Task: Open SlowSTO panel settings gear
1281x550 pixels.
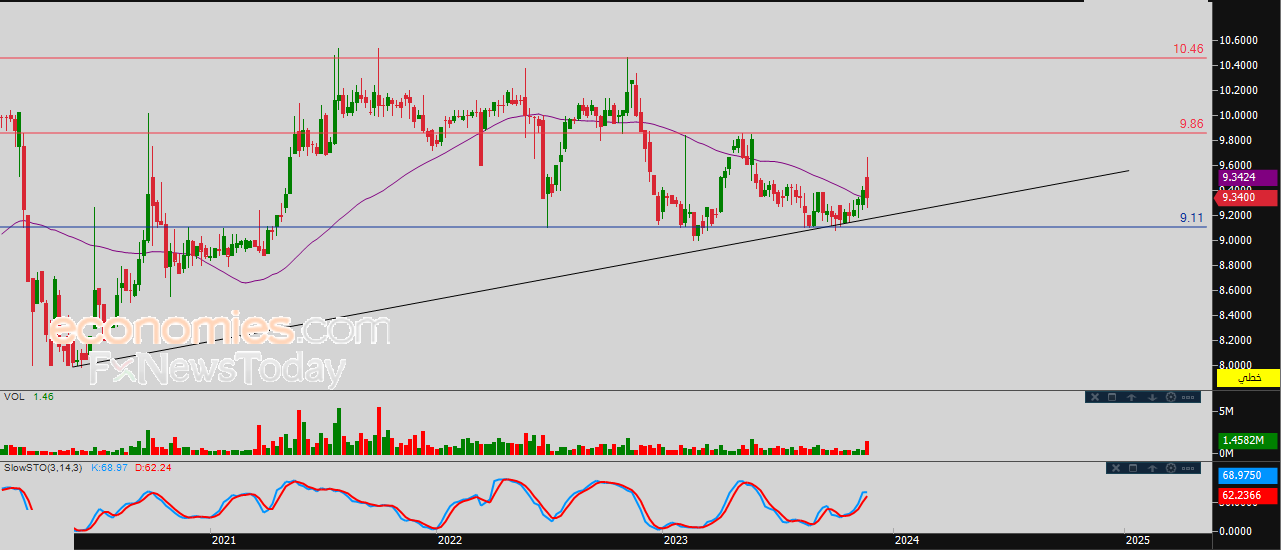Action: (1171, 468)
